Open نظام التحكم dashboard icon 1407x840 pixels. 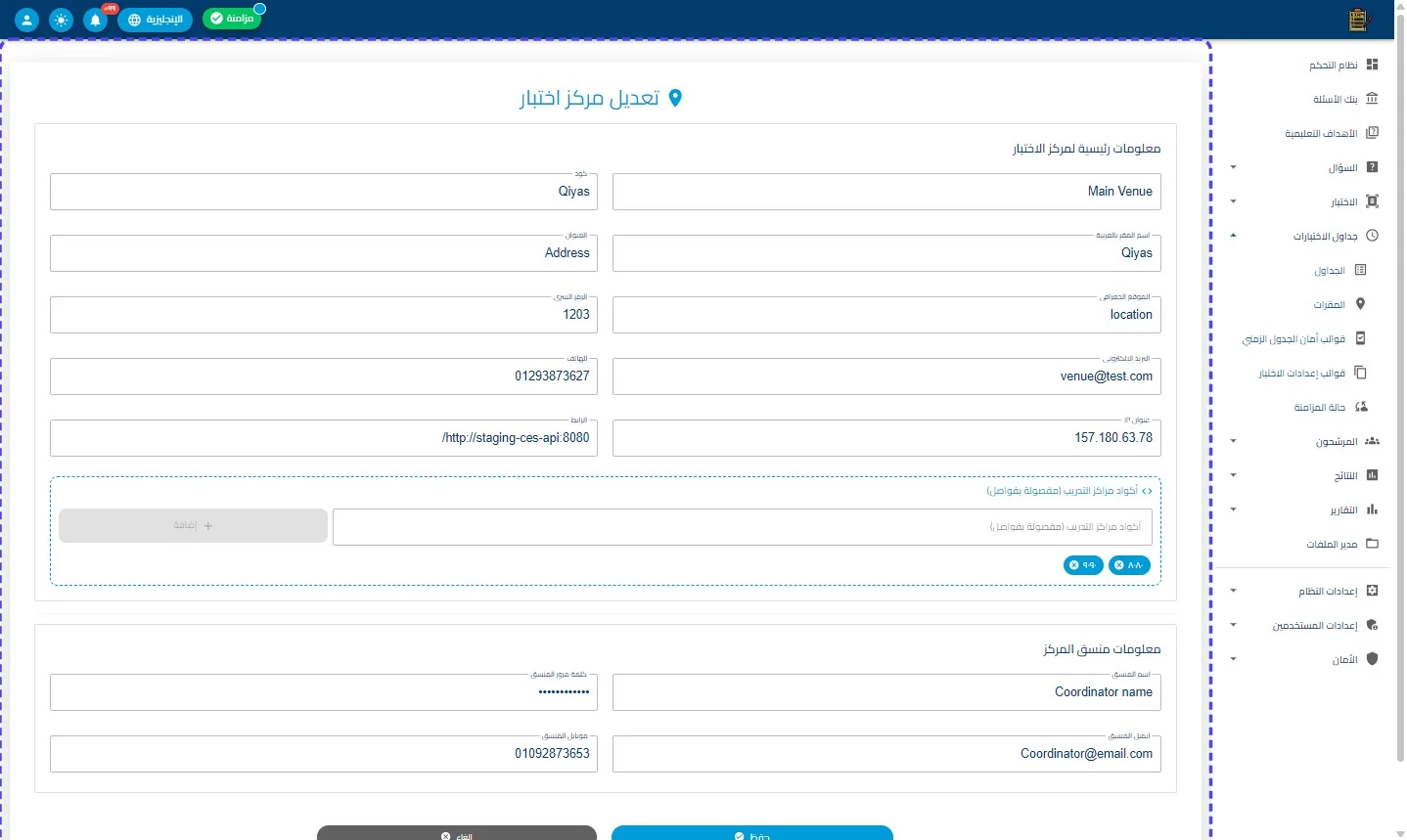tap(1372, 65)
